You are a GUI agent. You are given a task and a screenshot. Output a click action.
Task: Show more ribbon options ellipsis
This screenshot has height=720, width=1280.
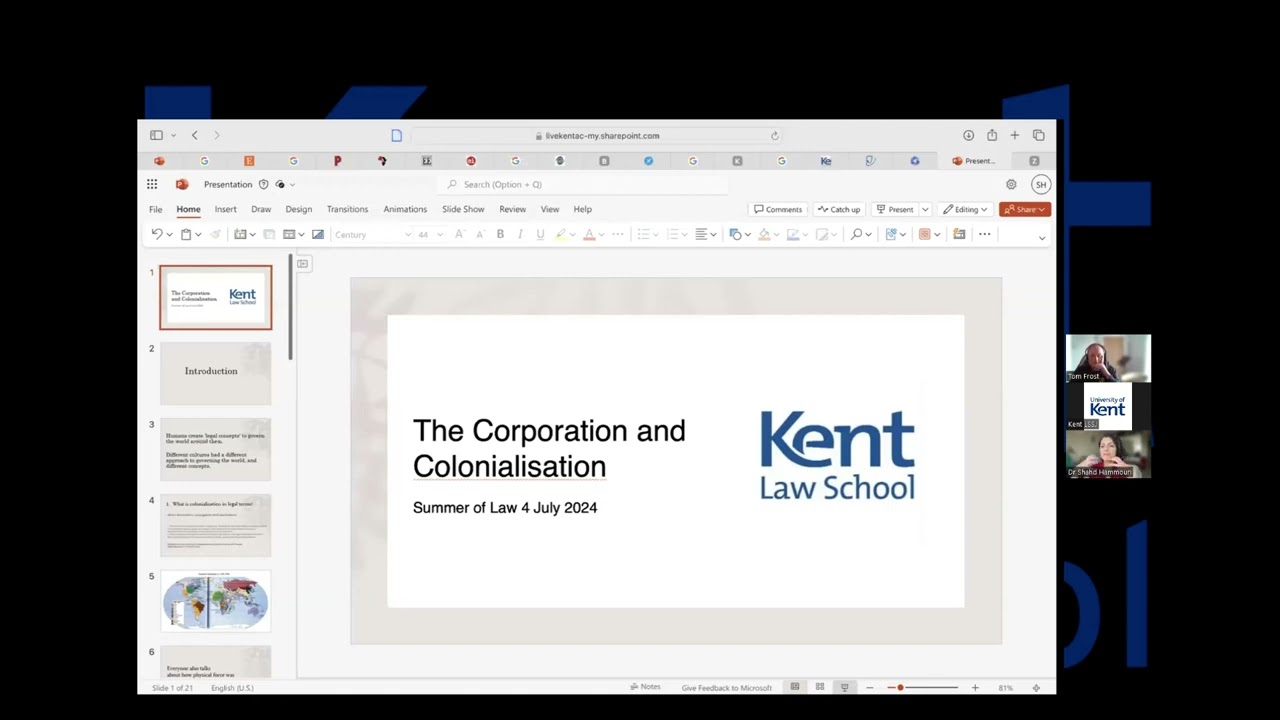985,234
